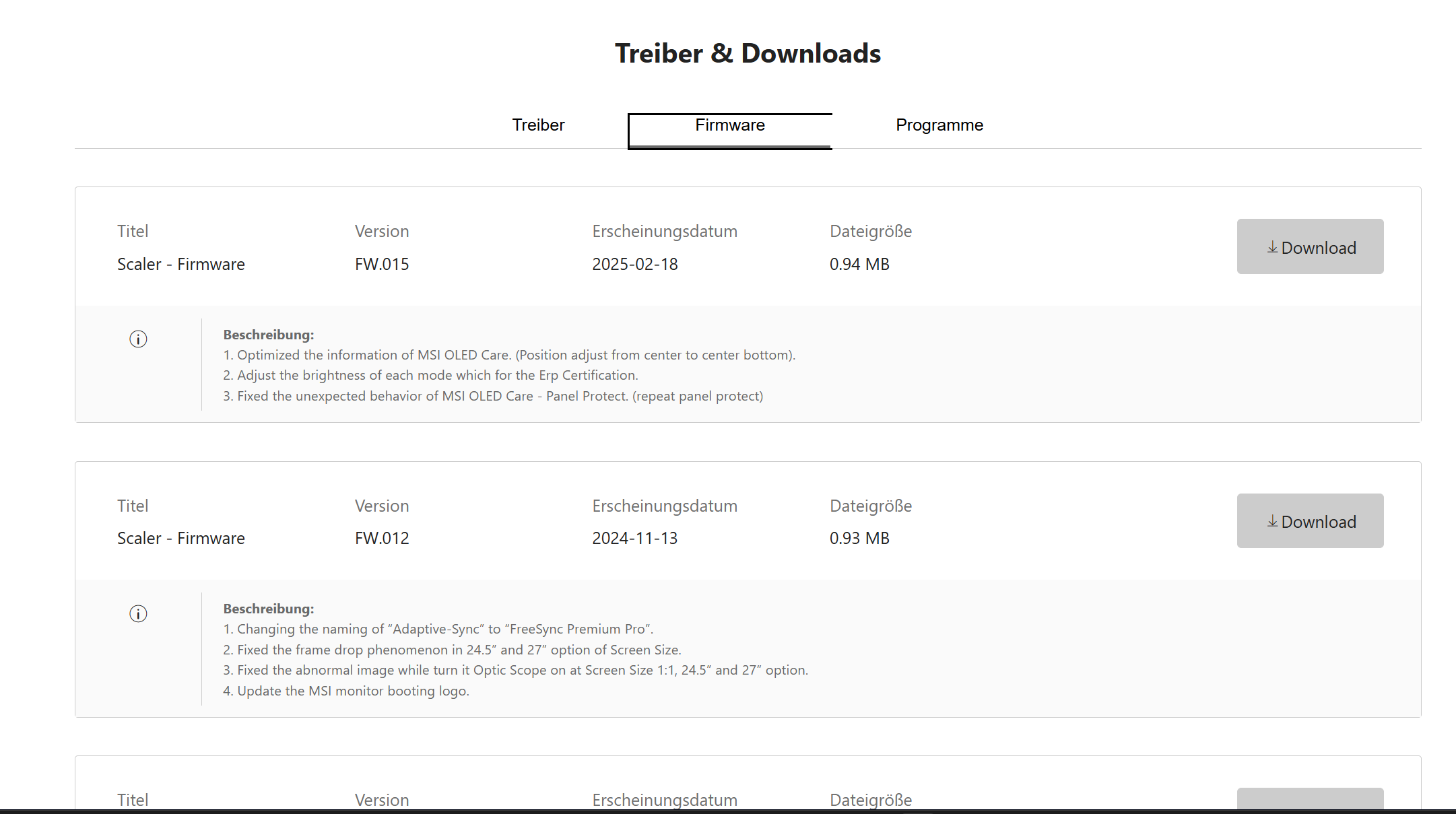The image size is (1456, 814).
Task: Click the 0.93 MB file size
Action: pos(859,538)
